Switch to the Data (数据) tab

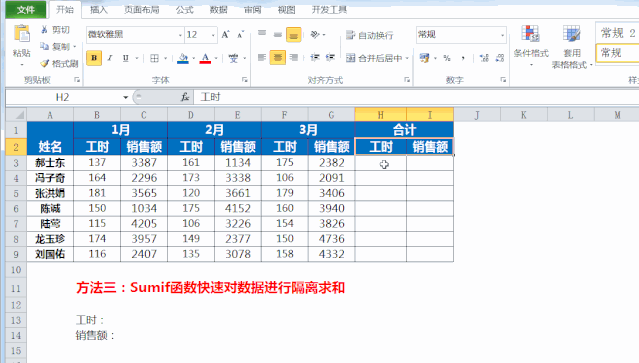(218, 9)
